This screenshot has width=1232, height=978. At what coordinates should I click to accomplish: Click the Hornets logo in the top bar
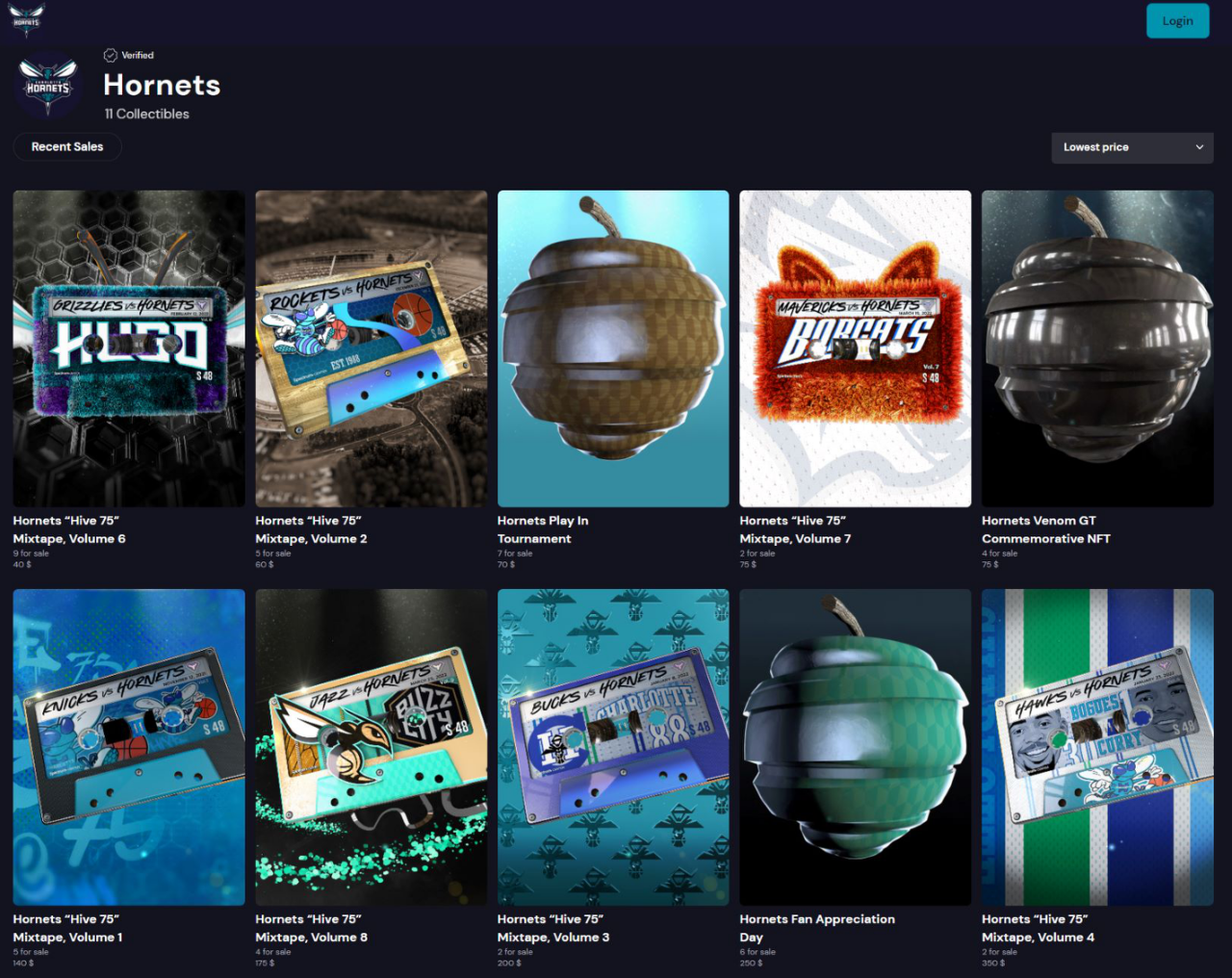pyautogui.click(x=26, y=19)
